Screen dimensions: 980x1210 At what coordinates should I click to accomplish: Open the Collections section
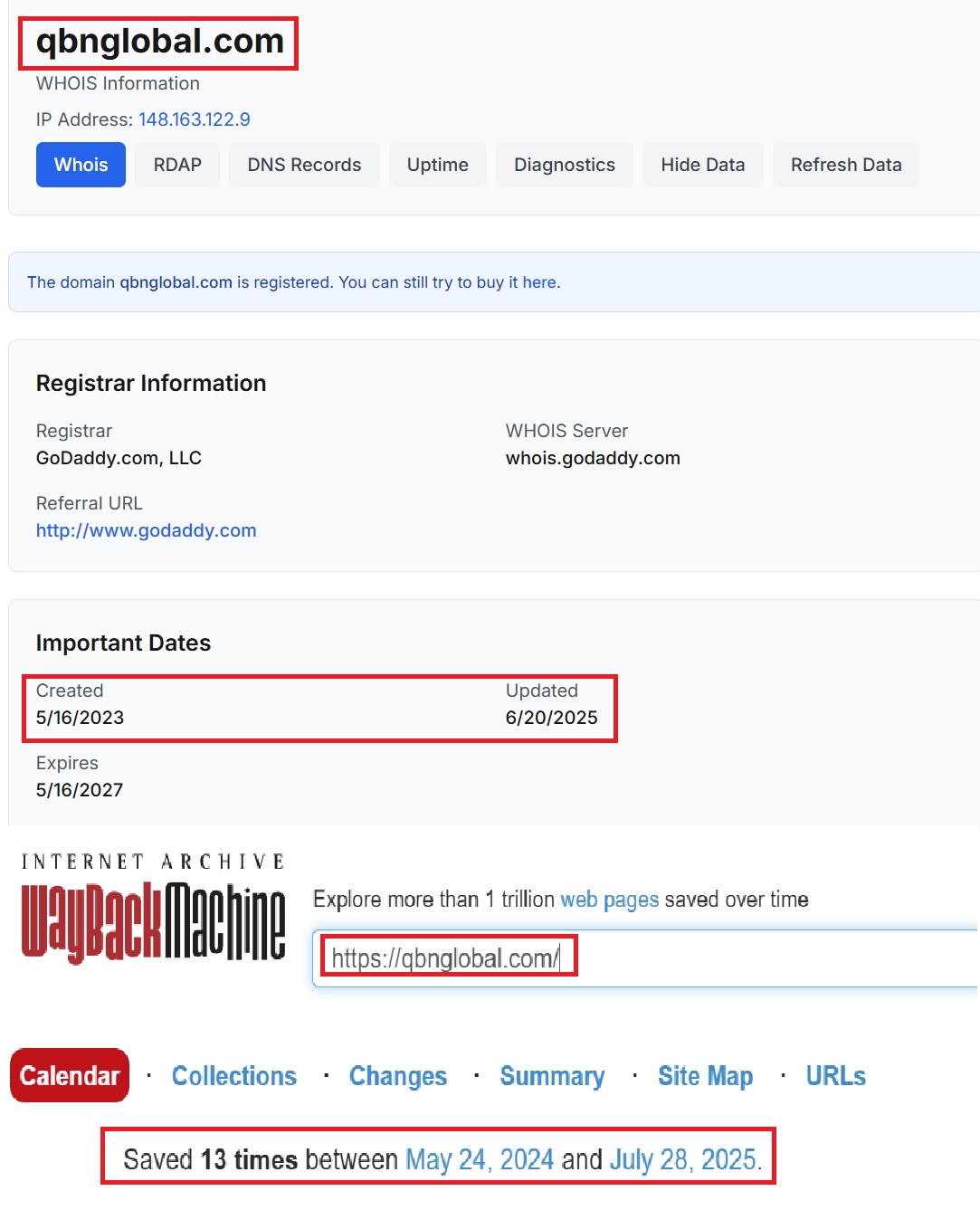click(x=233, y=1075)
